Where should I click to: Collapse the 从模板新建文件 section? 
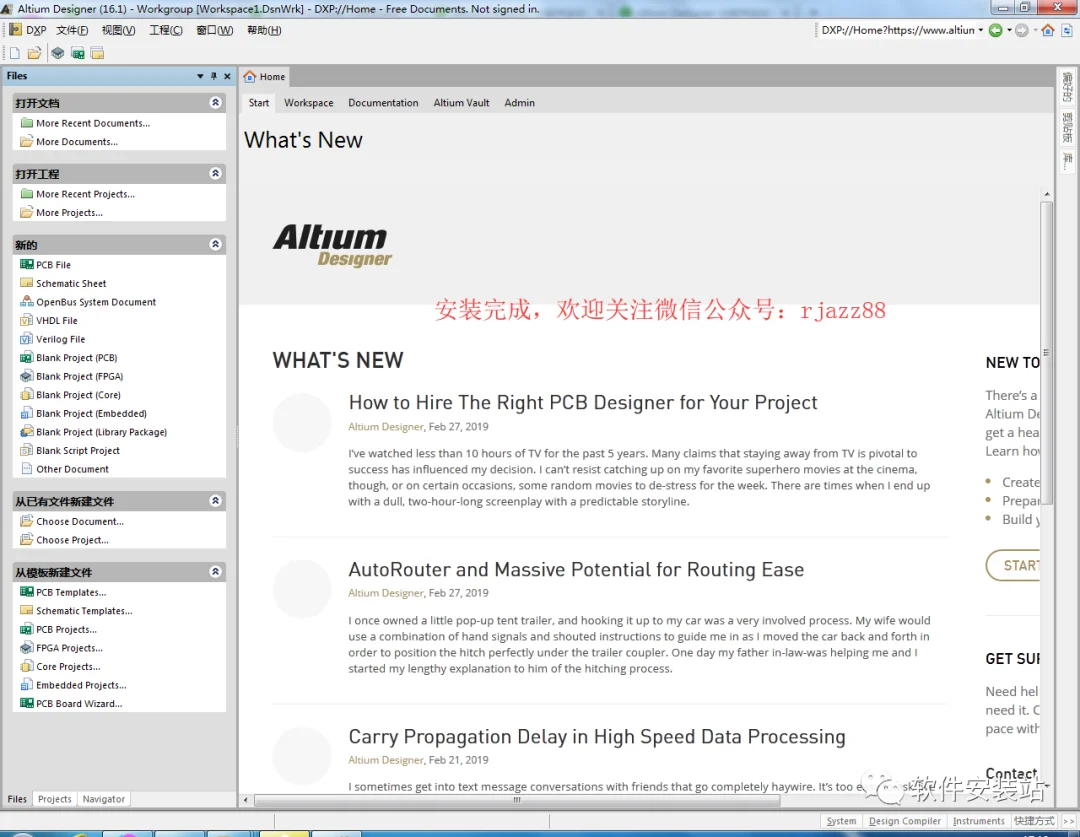(216, 572)
